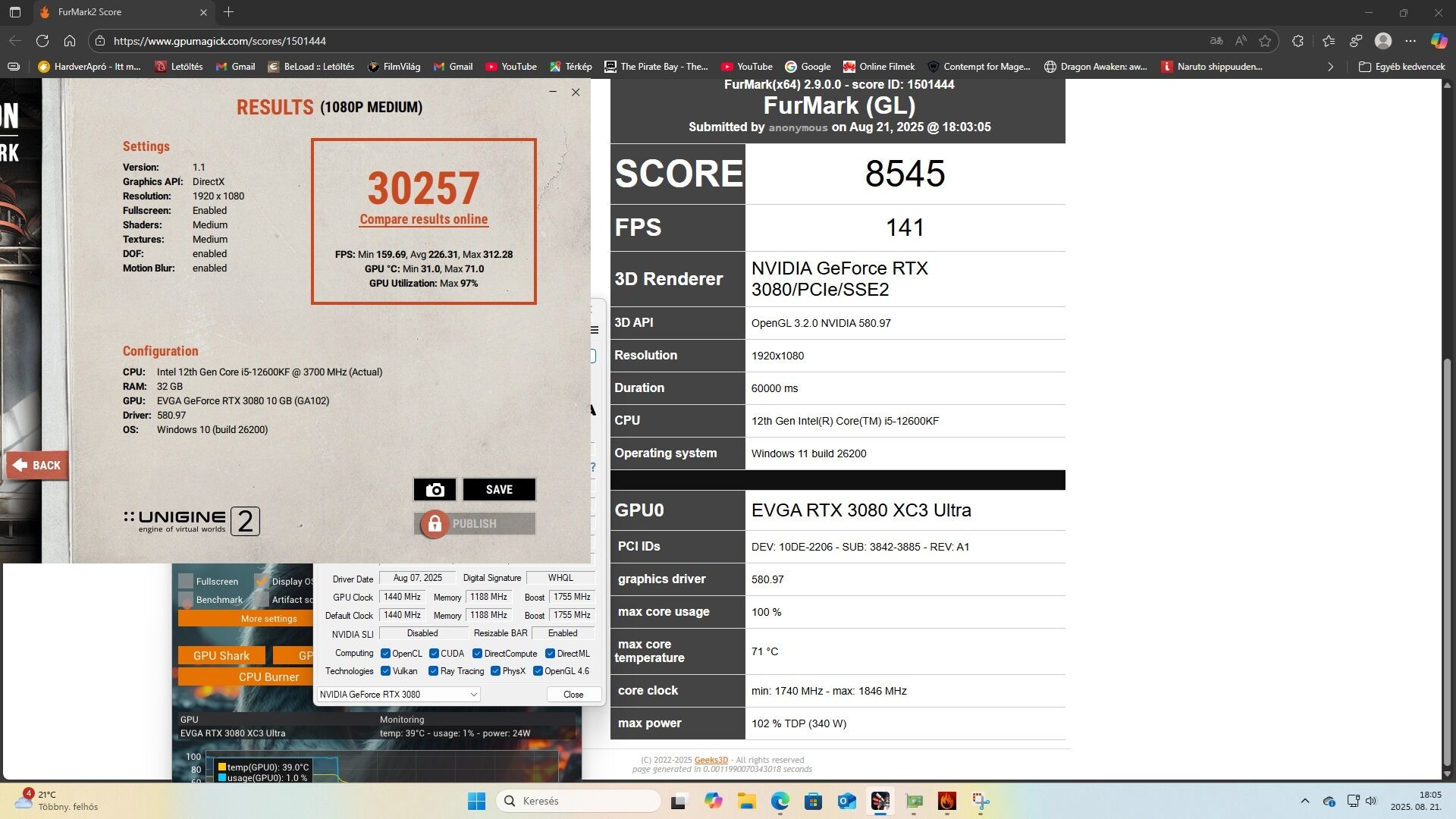The image size is (1456, 819).
Task: Expand the hidden bookmarks overflow chevron
Action: click(1330, 67)
